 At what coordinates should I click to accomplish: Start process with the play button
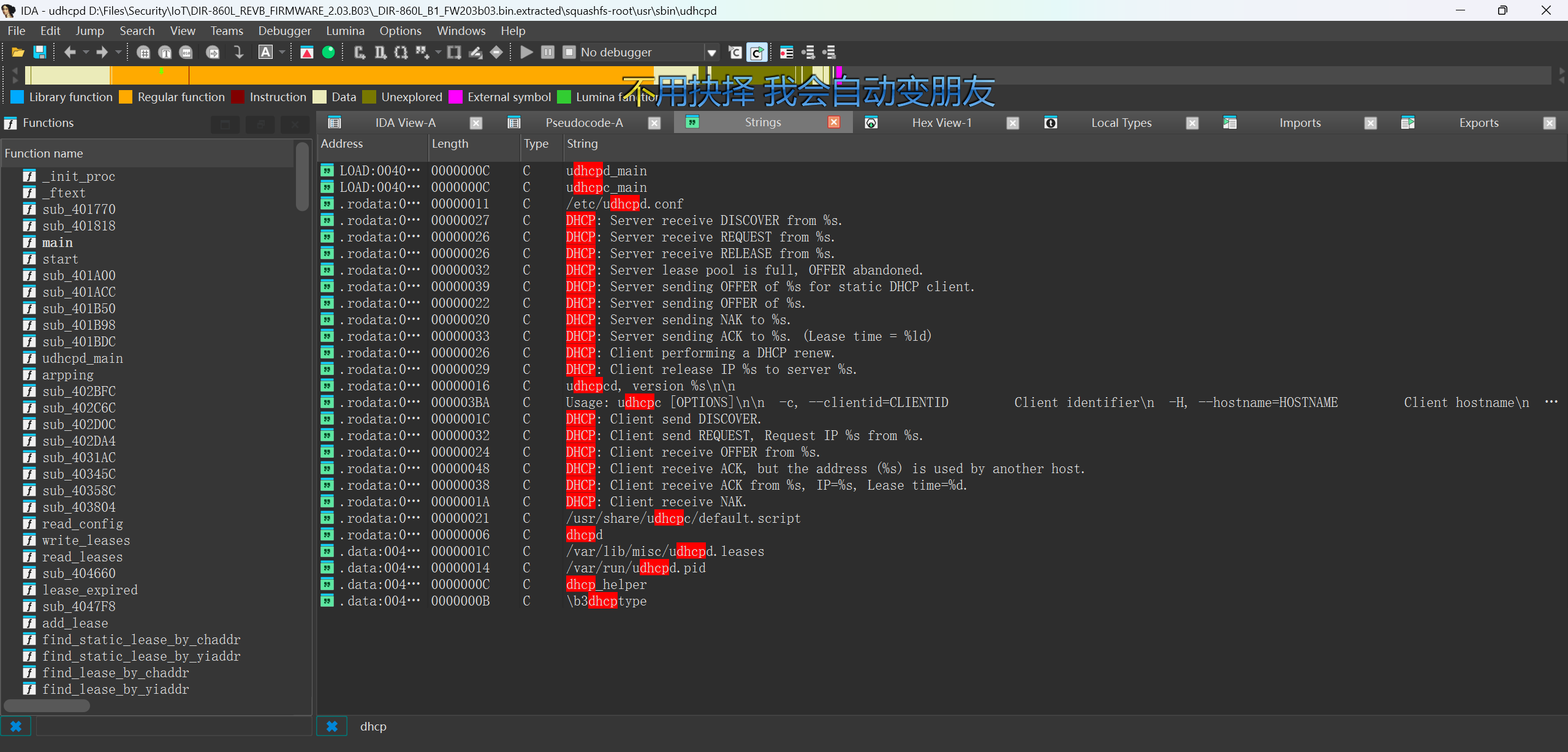click(526, 53)
